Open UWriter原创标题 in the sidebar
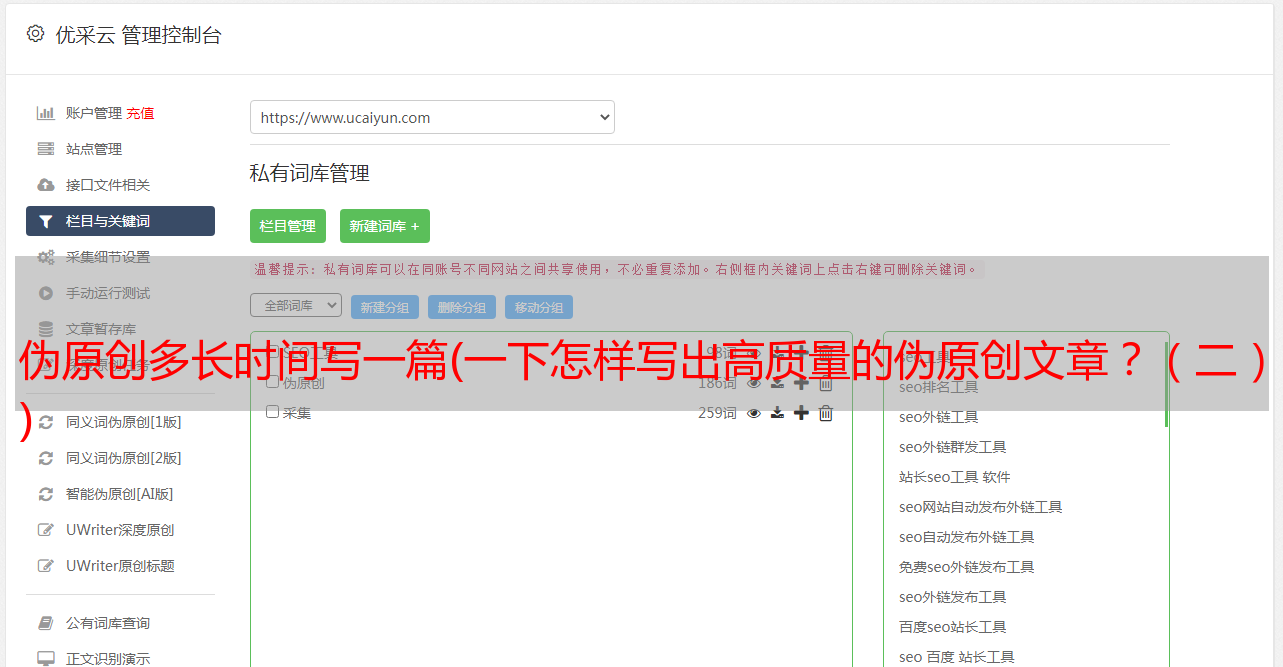 120,566
